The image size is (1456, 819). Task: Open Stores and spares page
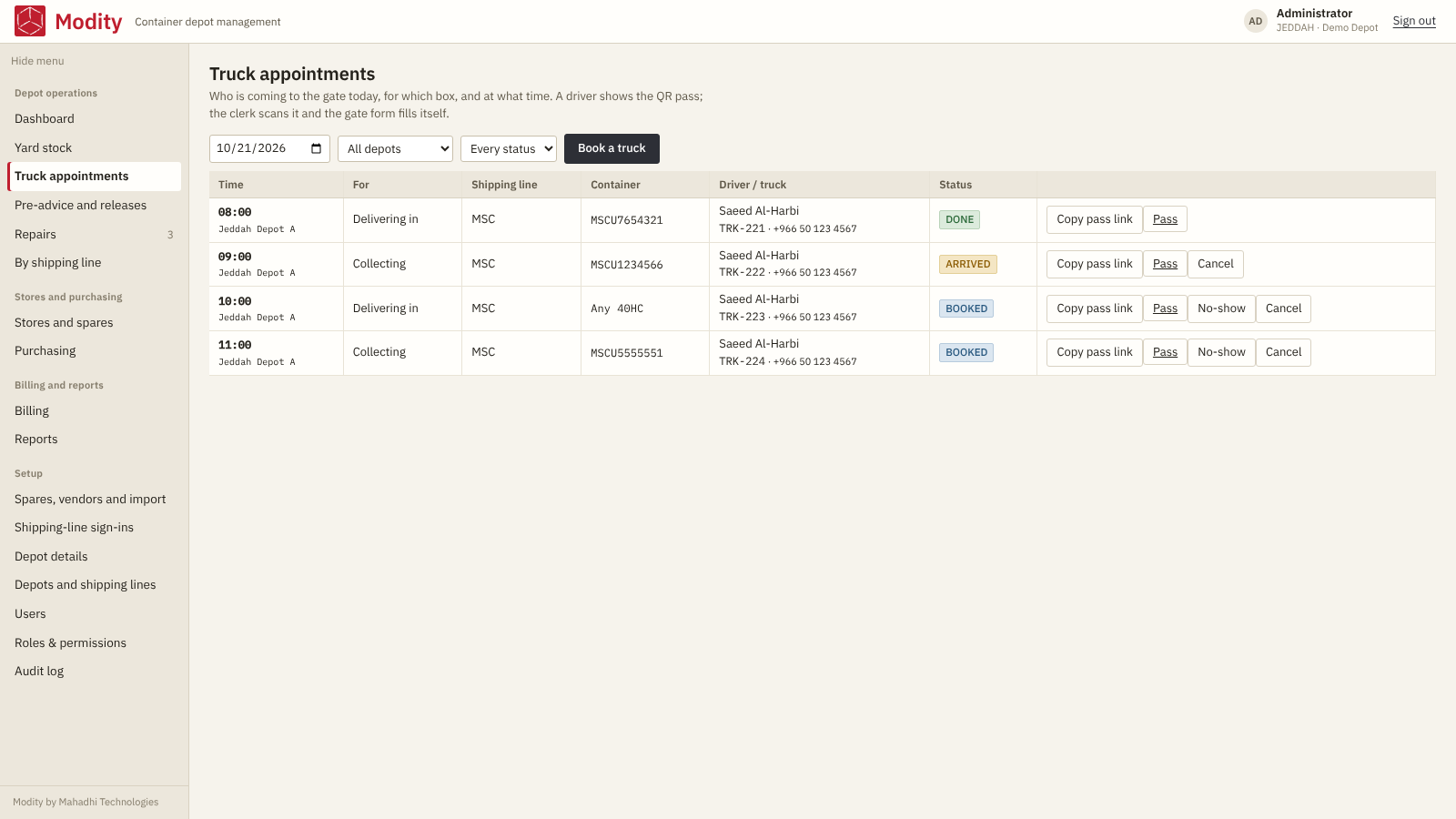[x=95, y=323]
